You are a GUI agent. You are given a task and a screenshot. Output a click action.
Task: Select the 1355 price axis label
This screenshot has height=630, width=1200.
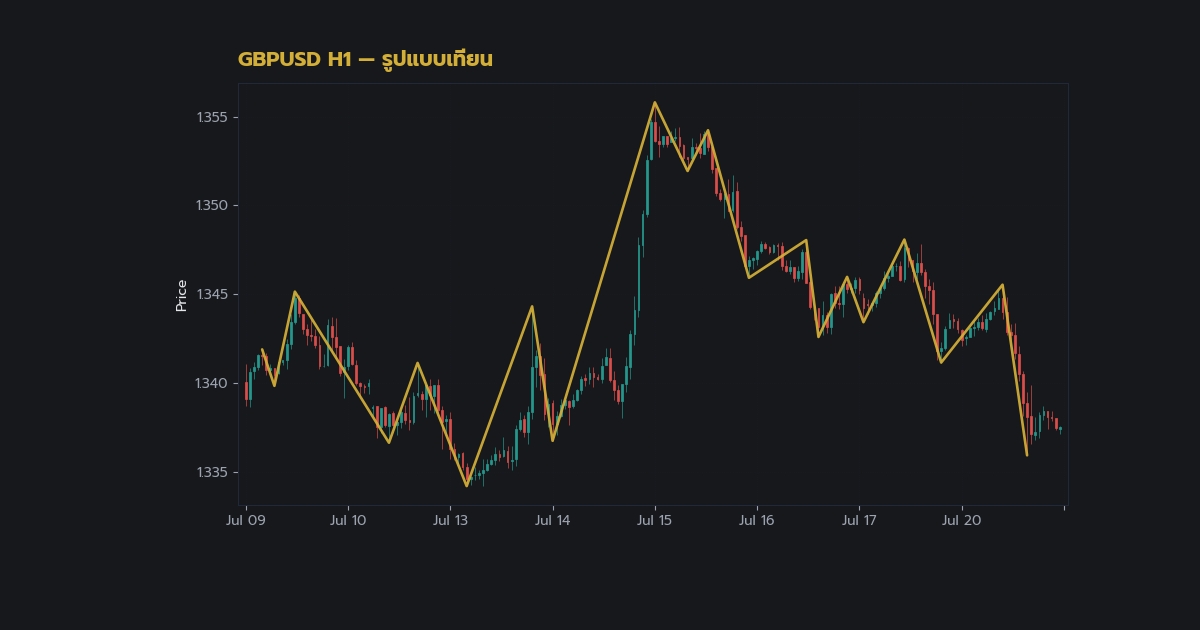point(211,117)
